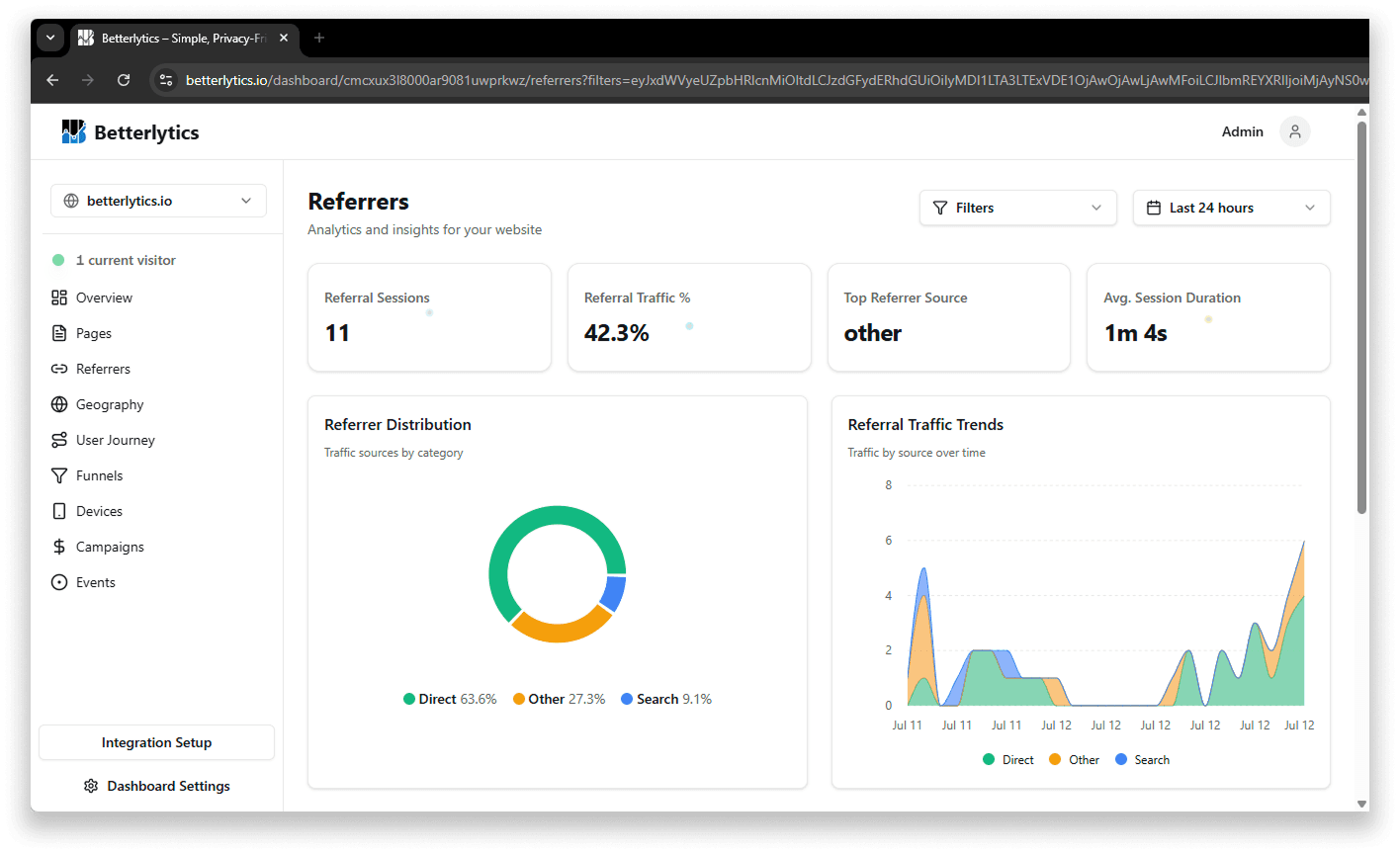The height and width of the screenshot is (854, 1400).
Task: Click the Events circle-dot icon
Action: click(59, 582)
